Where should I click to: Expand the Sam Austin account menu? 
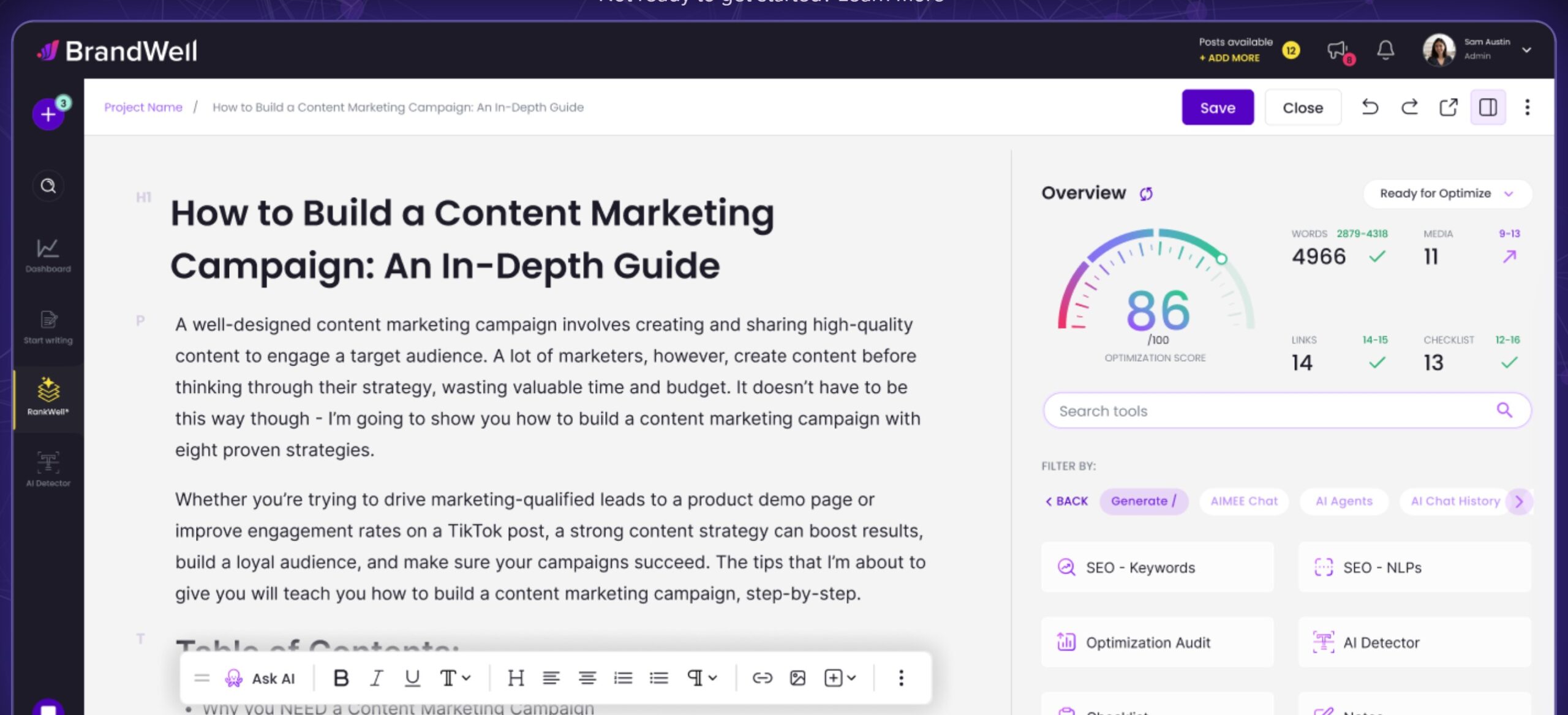coord(1526,50)
